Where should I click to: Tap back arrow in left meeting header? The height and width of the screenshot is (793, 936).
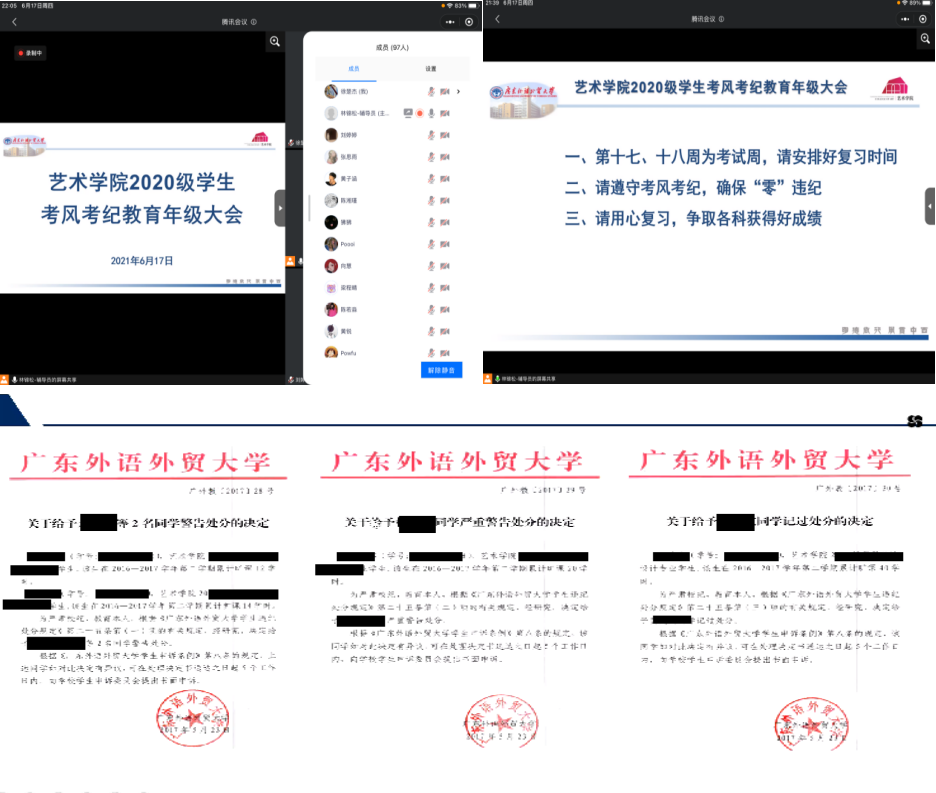coord(14,21)
